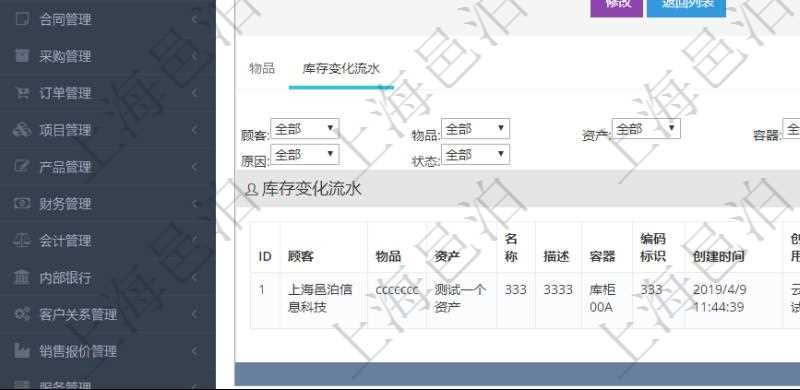Expand the 内部银行 menu chevron
The image size is (800, 390).
(195, 277)
